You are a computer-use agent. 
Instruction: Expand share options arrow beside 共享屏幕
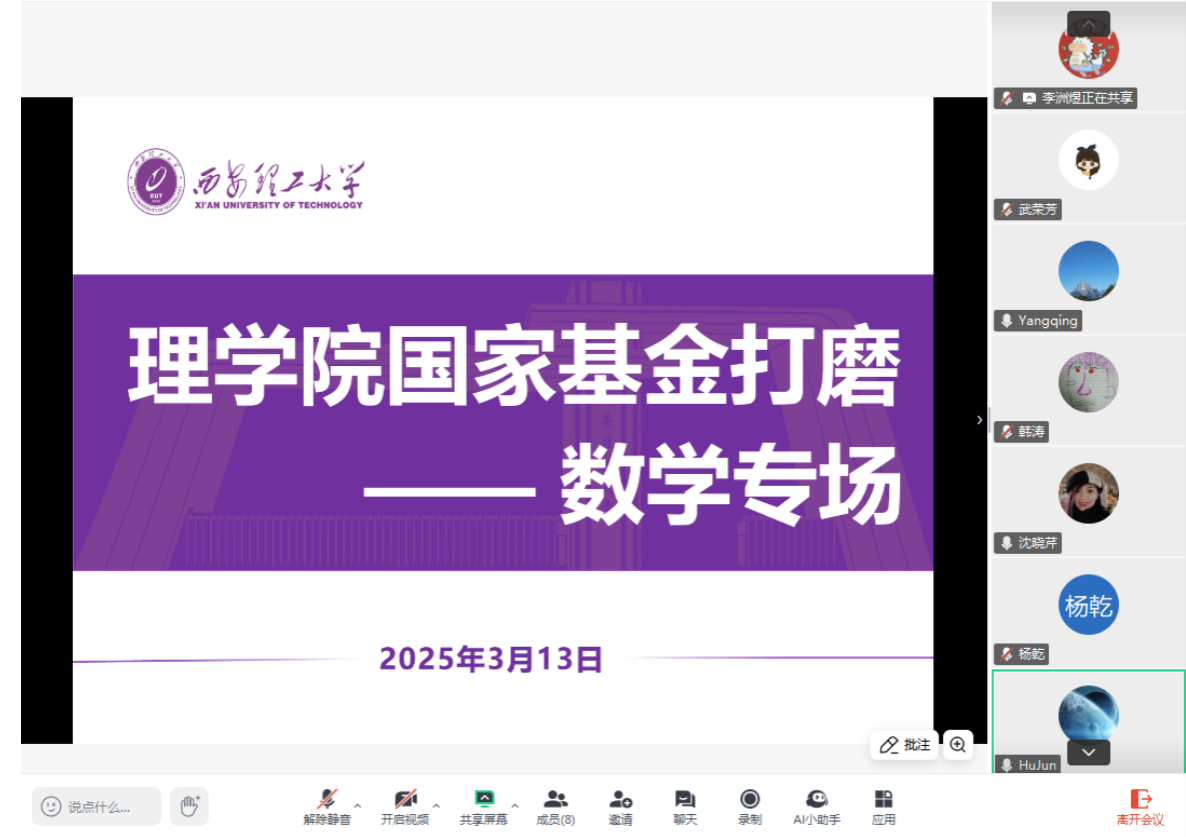[x=515, y=804]
